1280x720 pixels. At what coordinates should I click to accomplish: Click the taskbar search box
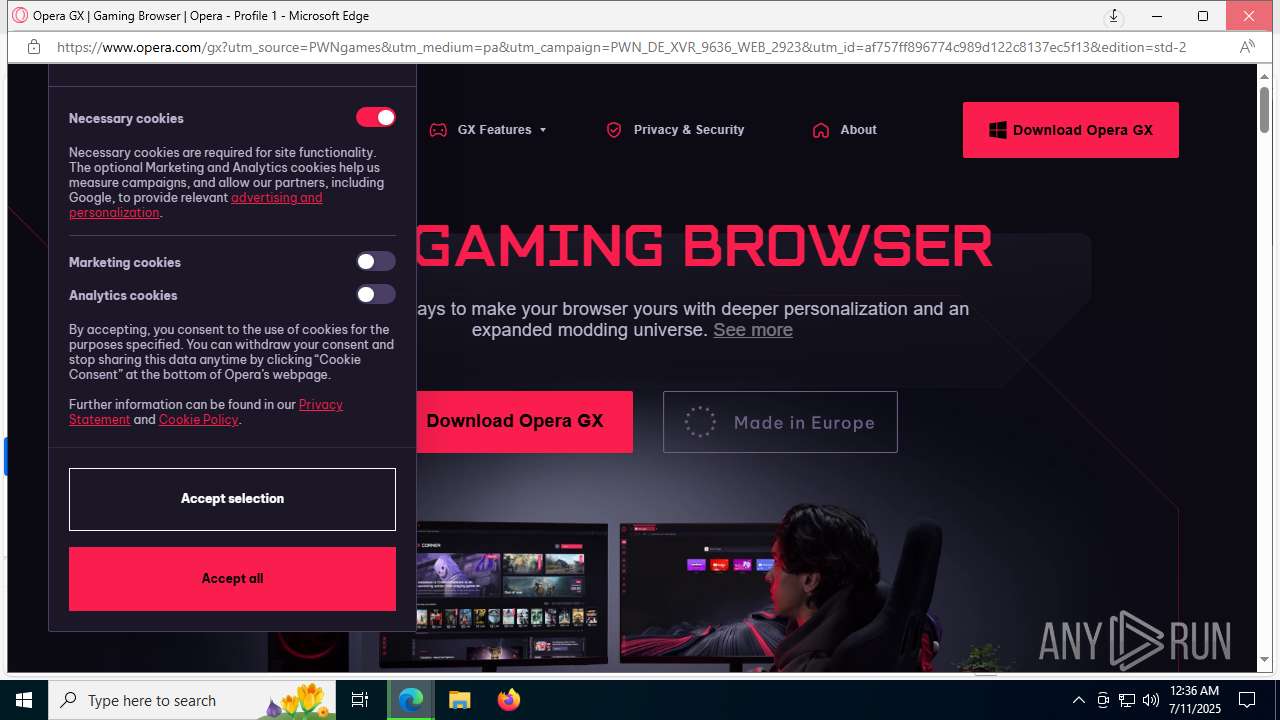coord(192,700)
